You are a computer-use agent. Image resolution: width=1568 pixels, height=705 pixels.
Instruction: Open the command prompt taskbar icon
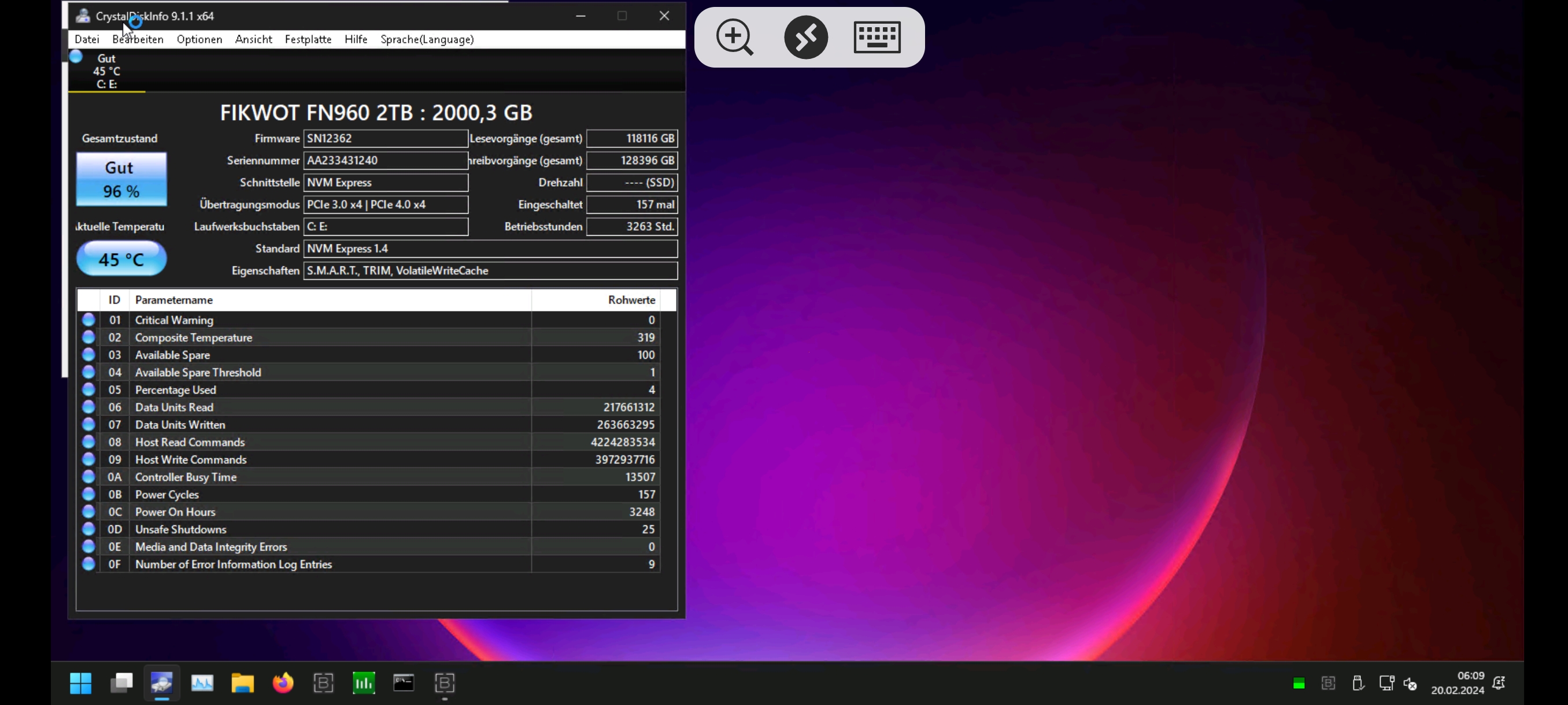tap(404, 683)
